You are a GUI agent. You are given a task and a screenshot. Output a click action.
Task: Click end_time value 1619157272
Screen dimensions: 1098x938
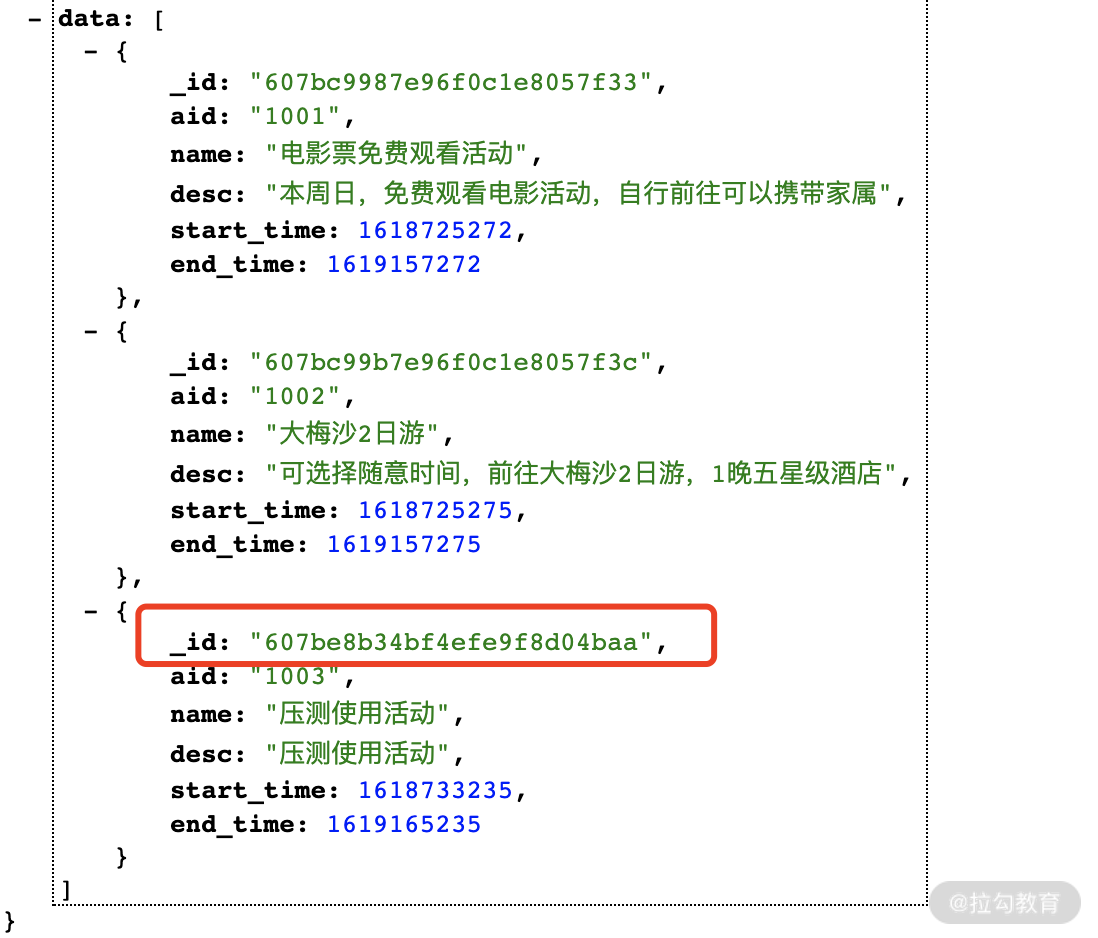[x=404, y=265]
